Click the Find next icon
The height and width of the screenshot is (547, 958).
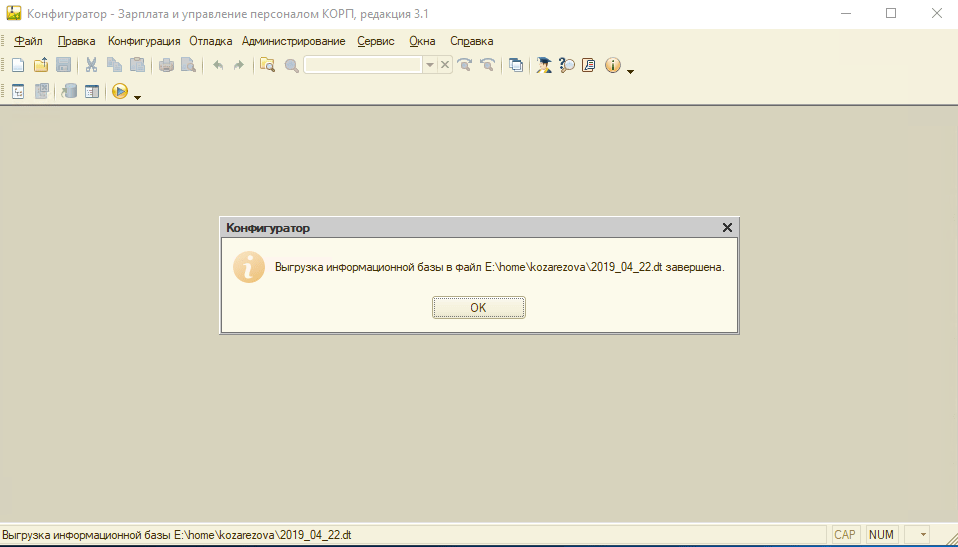[x=465, y=65]
